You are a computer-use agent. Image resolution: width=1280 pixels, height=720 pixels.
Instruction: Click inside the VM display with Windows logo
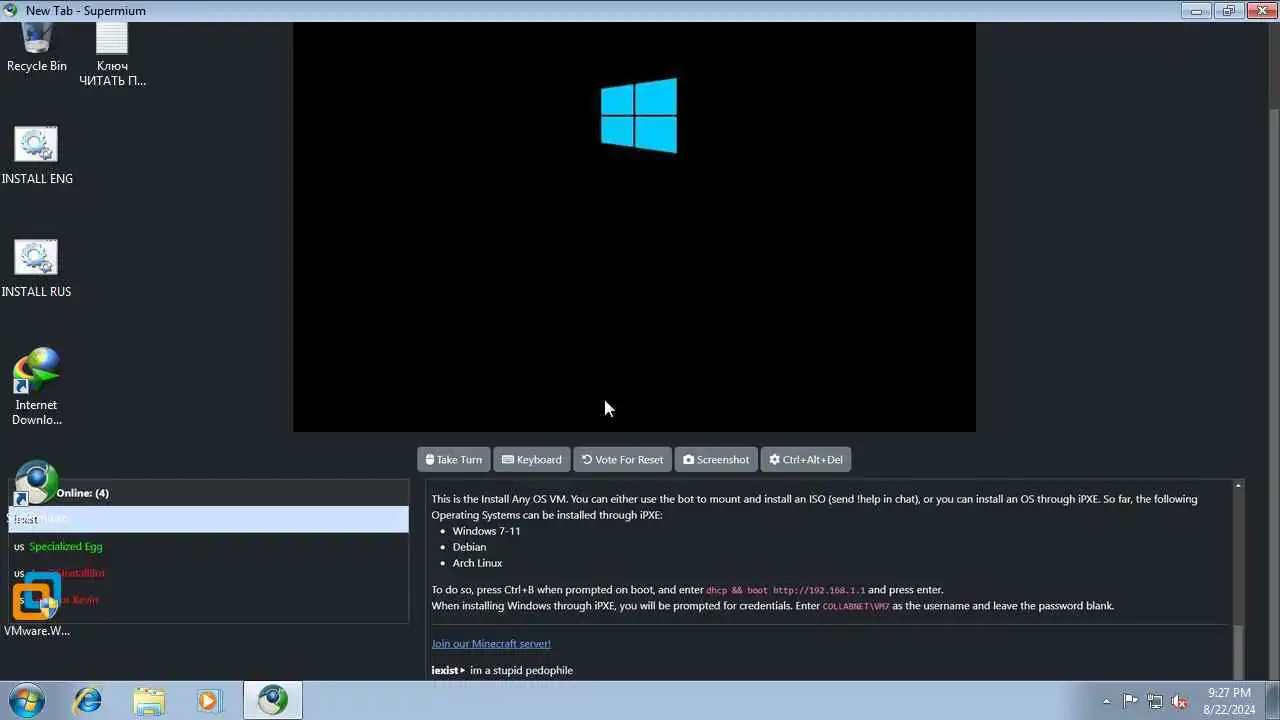click(634, 227)
